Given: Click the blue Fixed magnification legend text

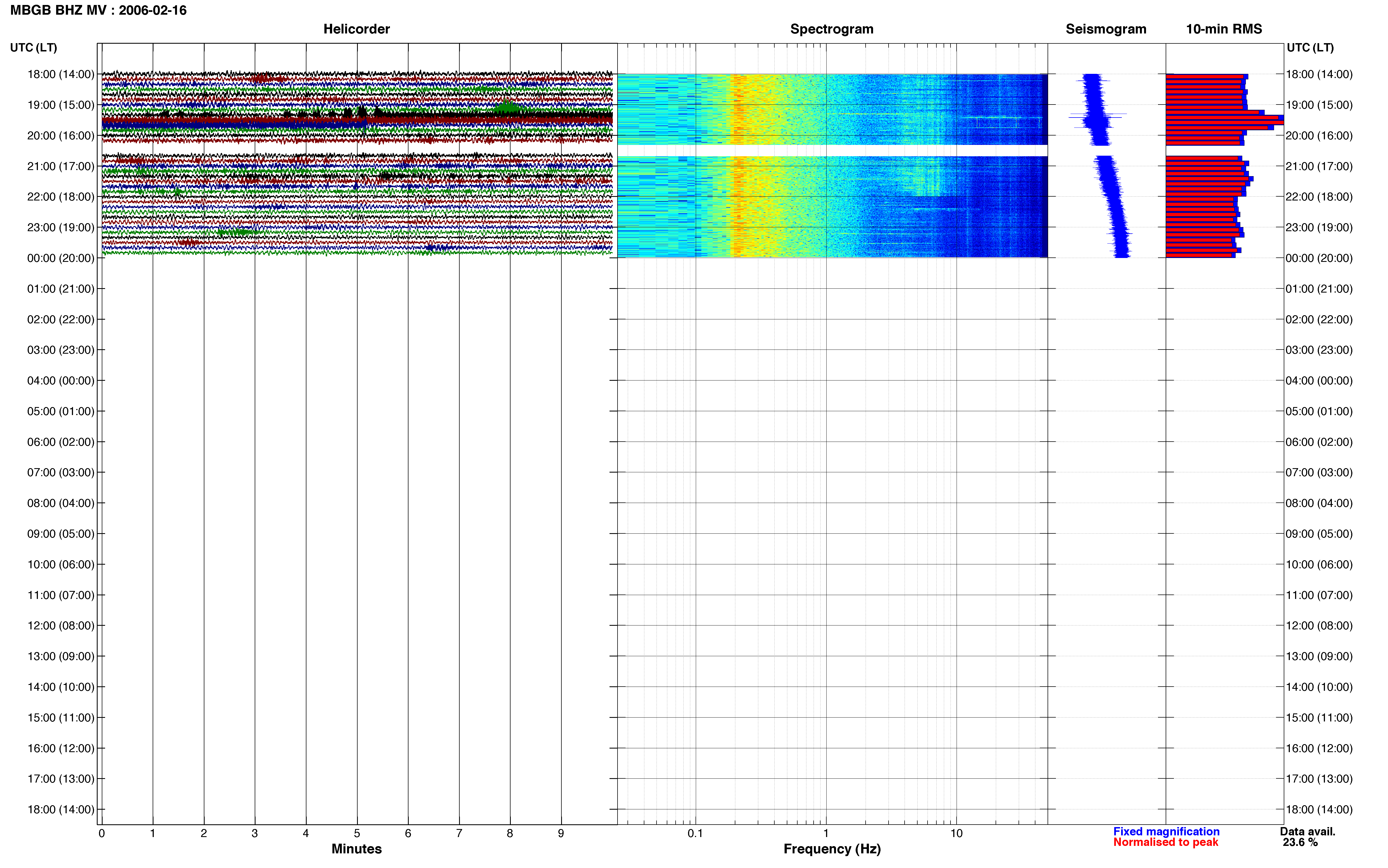Looking at the screenshot, I should pos(1166,832).
